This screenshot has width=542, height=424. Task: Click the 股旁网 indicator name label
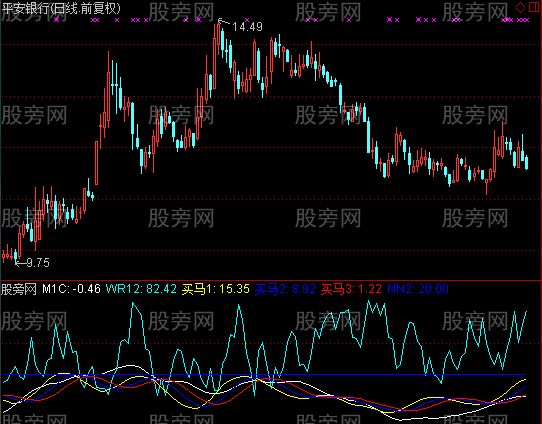click(19, 289)
